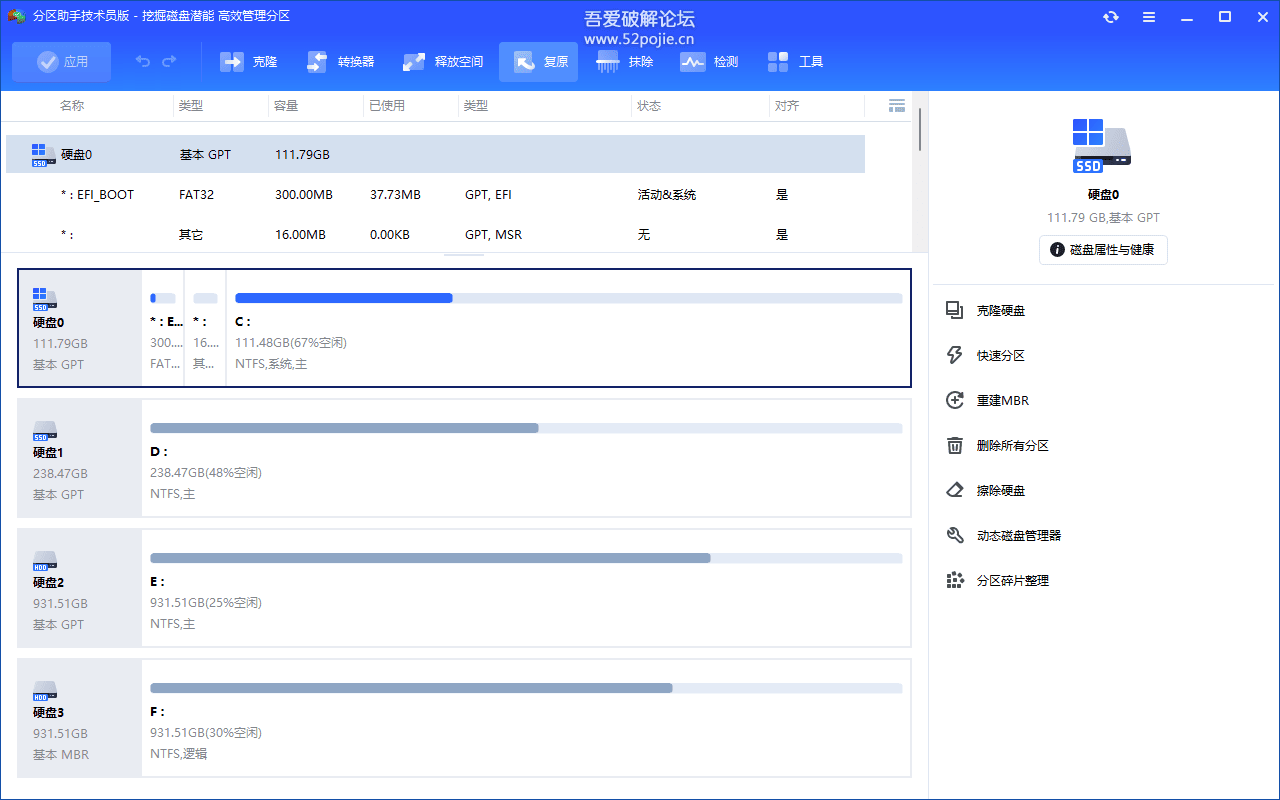Click the refresh icon in title bar
Viewport: 1280px width, 800px height.
pos(1110,16)
